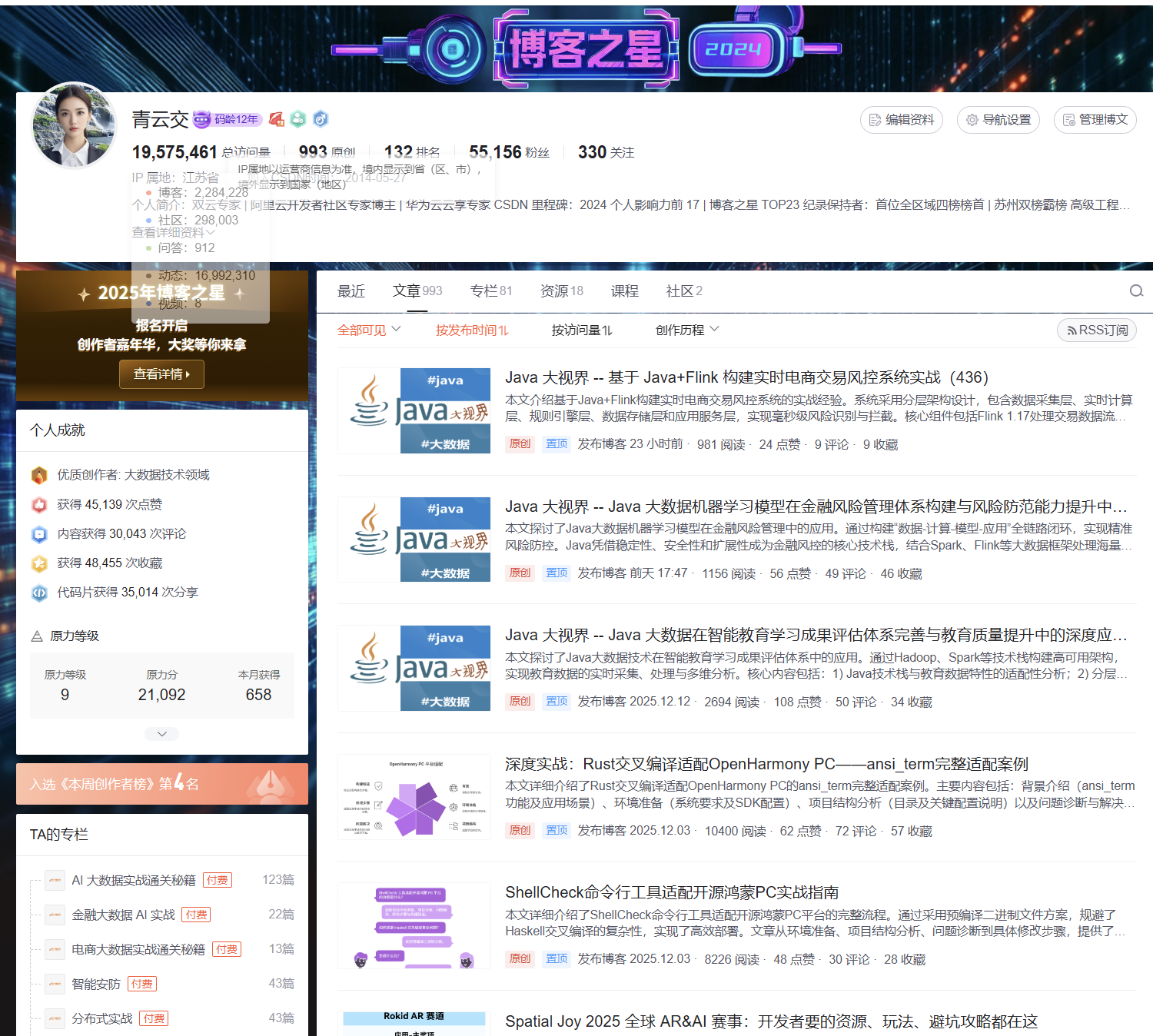Expand 查看详细资料 profile details
This screenshot has width=1153, height=1036.
point(173,232)
